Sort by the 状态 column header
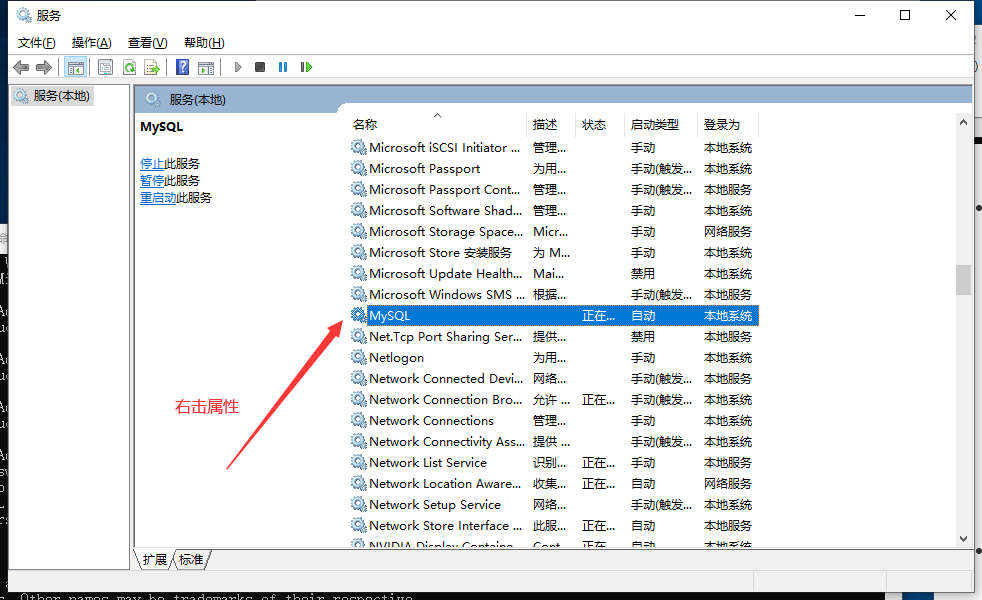The height and width of the screenshot is (600, 982). (599, 124)
